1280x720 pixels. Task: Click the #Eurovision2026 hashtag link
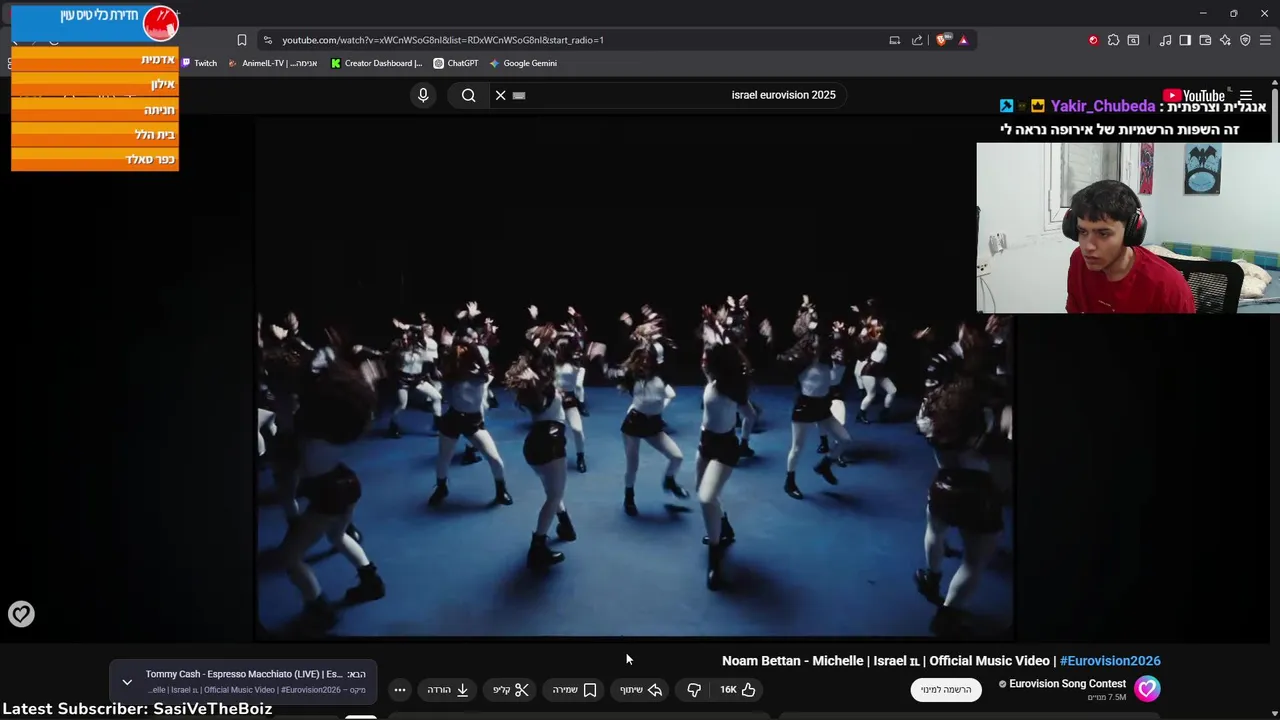tap(1110, 661)
